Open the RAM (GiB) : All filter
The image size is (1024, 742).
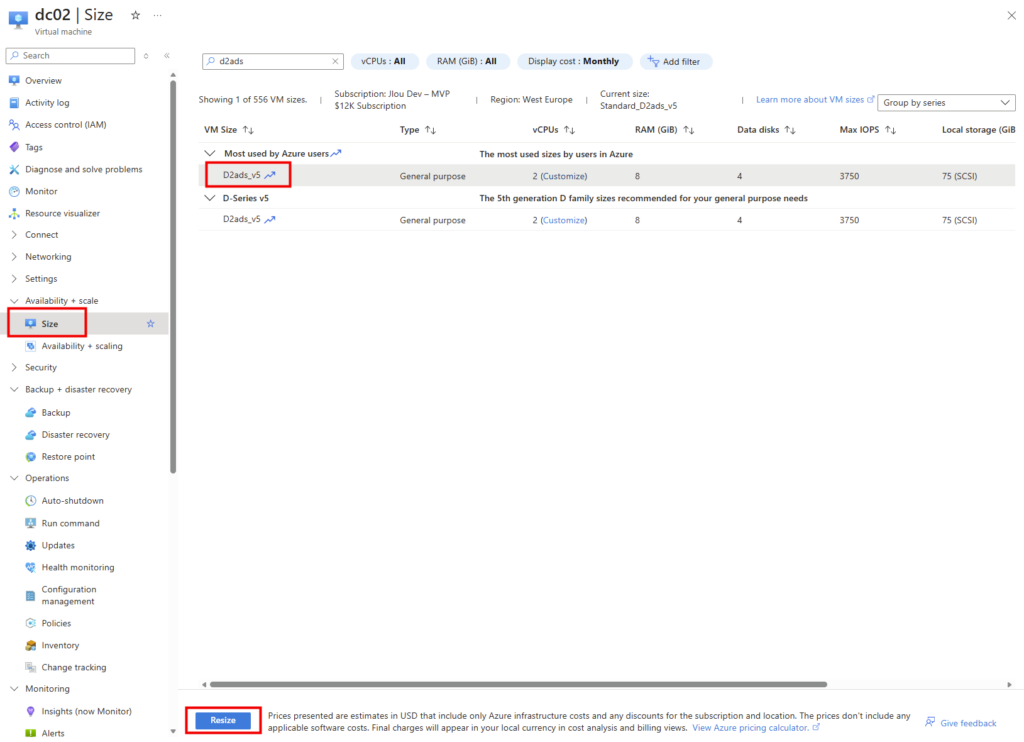coord(467,61)
